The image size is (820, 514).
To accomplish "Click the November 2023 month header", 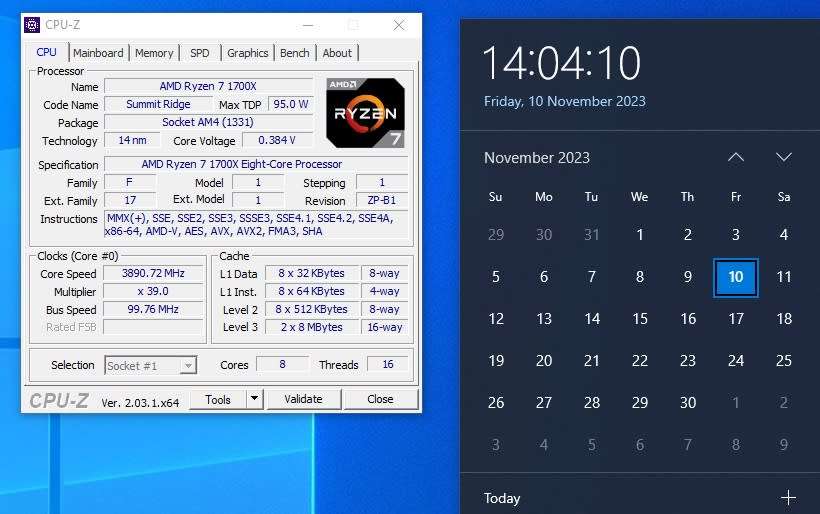I will pos(537,157).
